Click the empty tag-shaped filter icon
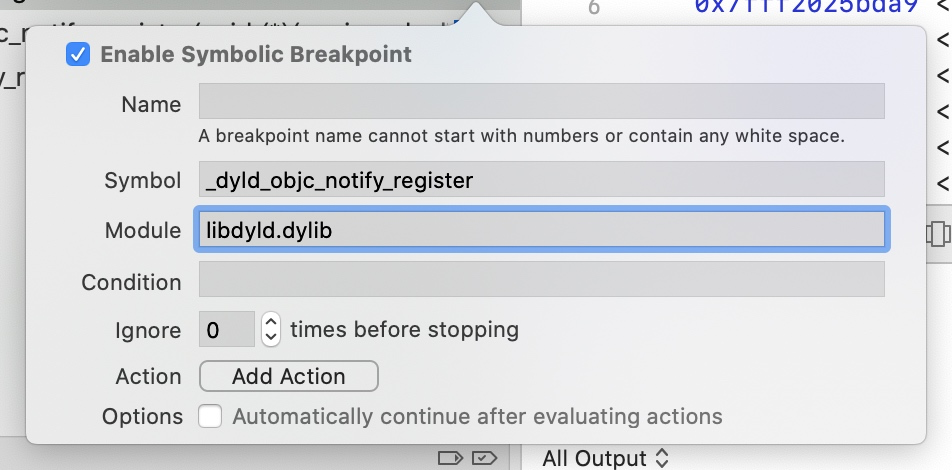The width and height of the screenshot is (952, 470). (451, 458)
